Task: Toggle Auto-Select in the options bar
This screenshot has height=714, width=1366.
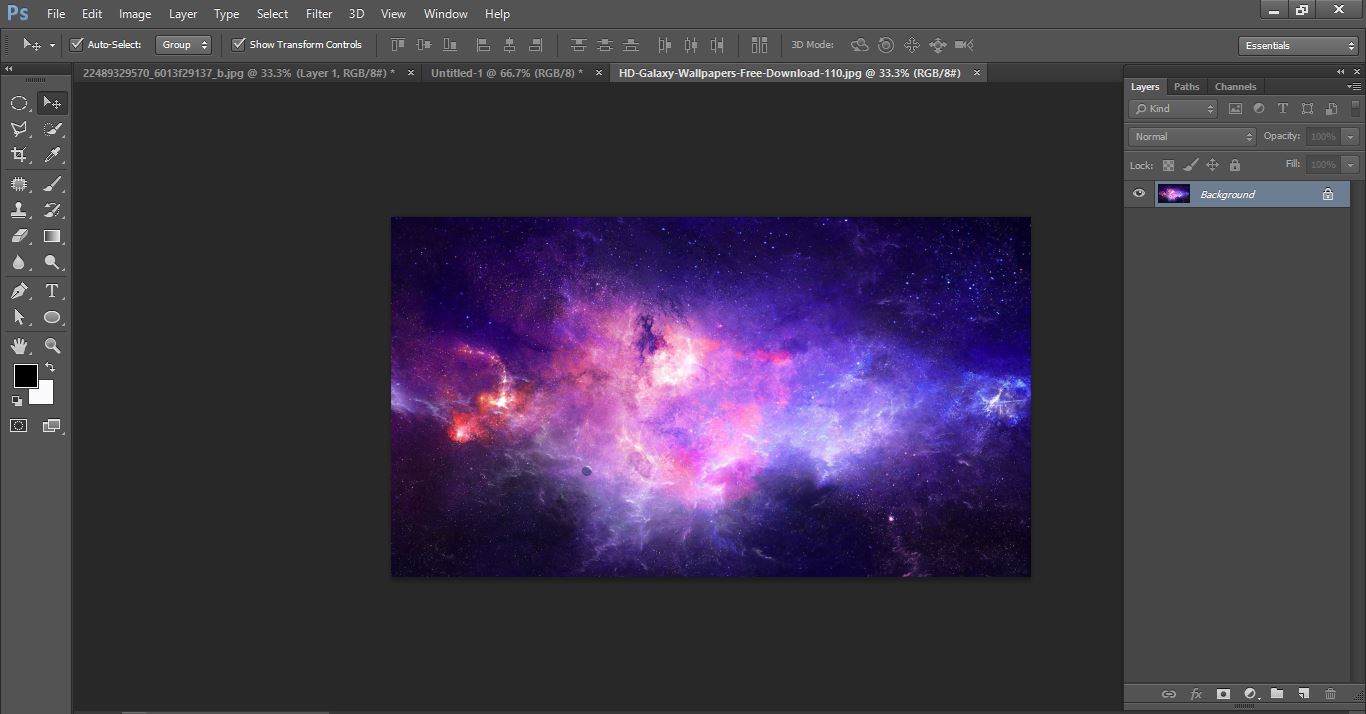Action: point(77,44)
